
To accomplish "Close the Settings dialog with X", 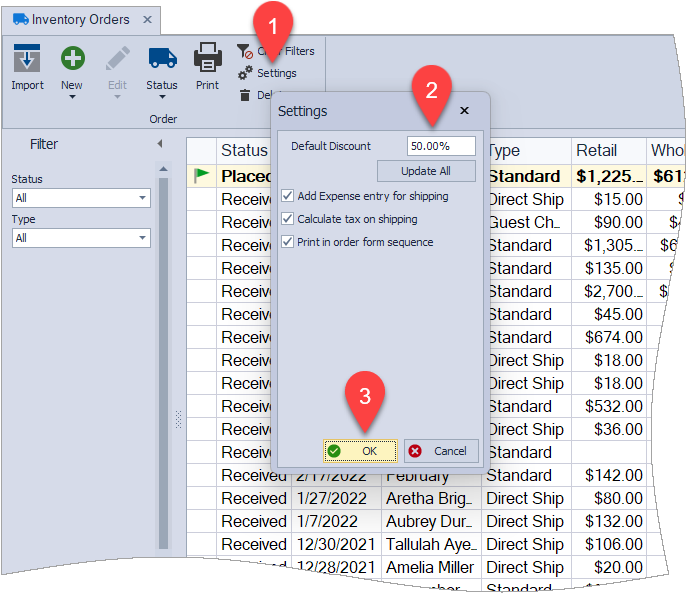I will [464, 110].
